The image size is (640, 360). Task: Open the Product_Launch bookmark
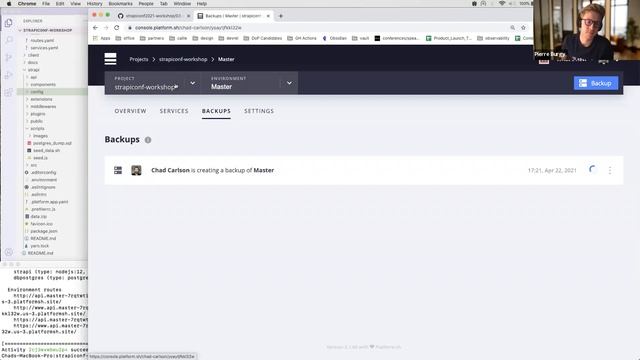pos(449,38)
